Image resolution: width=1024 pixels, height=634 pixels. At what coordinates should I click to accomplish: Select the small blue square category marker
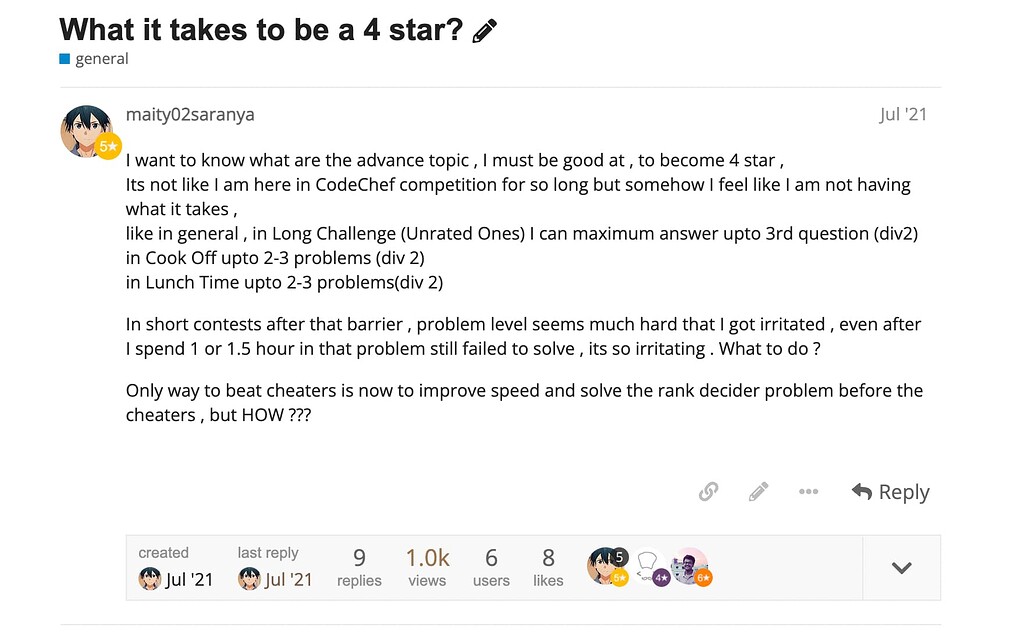(64, 59)
